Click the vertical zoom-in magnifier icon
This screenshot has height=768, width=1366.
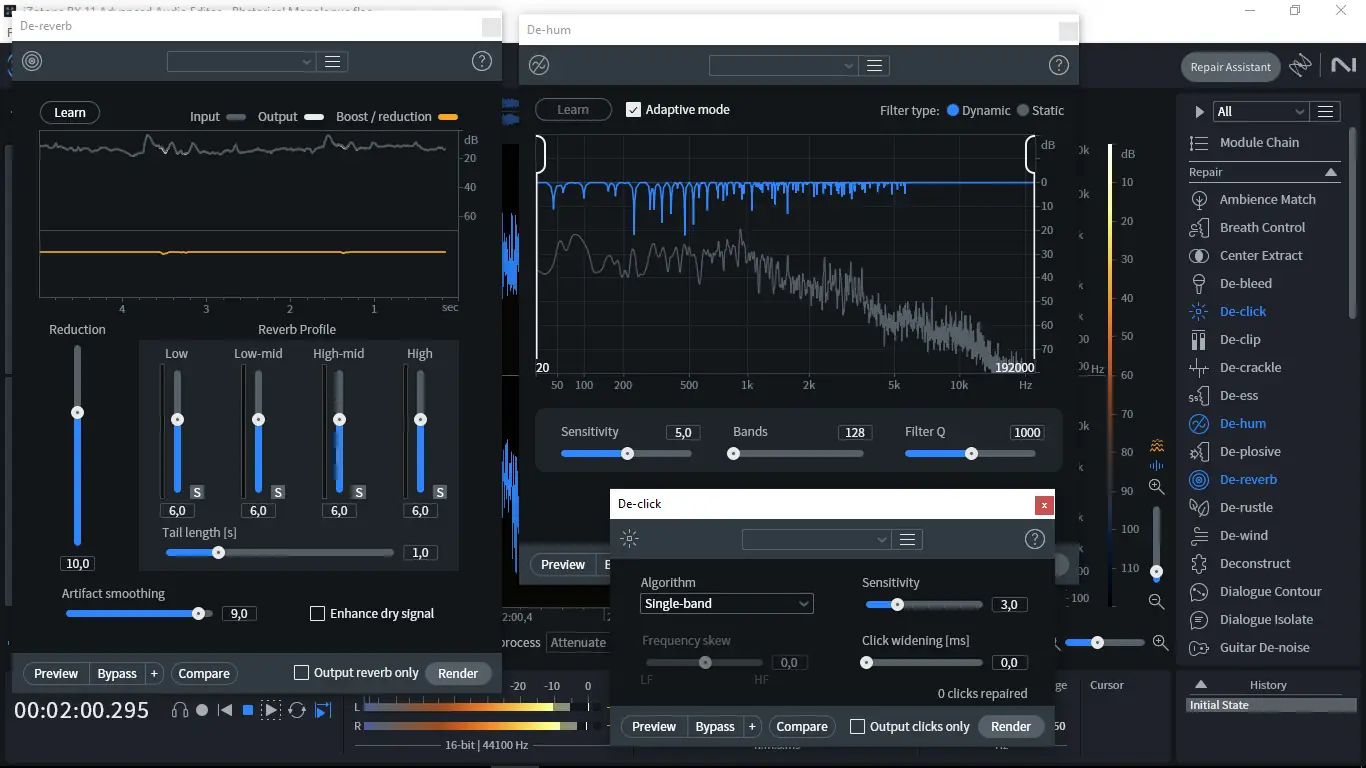(x=1157, y=487)
